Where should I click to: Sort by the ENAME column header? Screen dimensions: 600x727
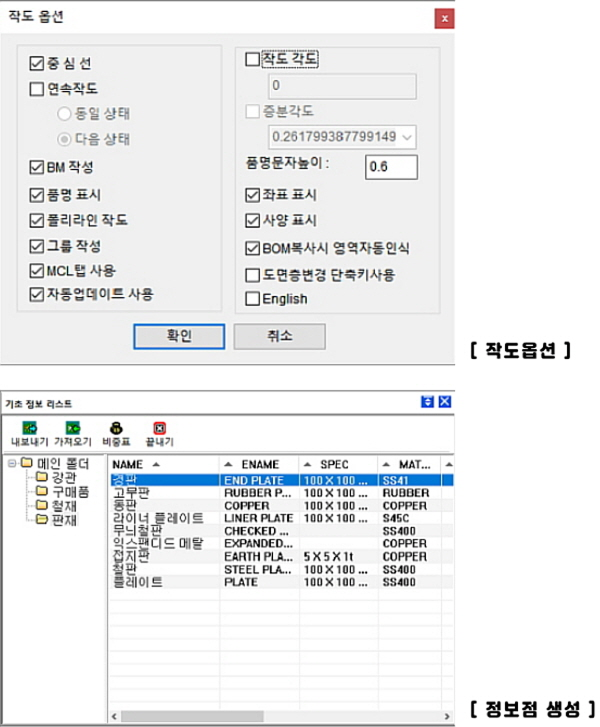pyautogui.click(x=259, y=464)
